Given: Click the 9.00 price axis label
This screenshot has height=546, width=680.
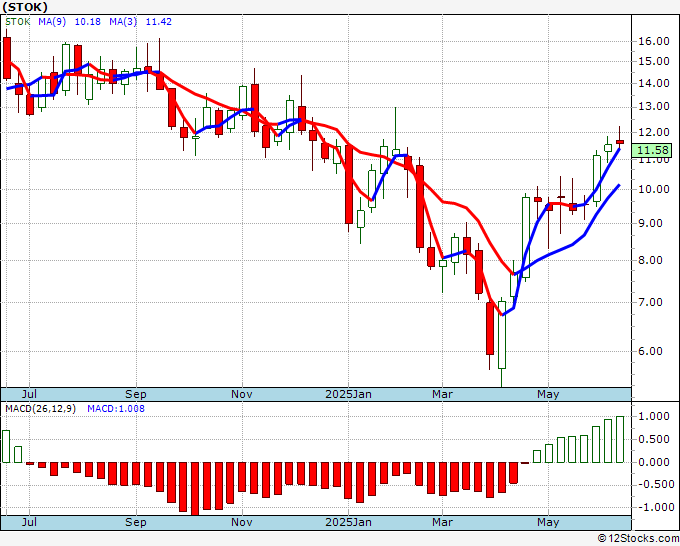Looking at the screenshot, I should [651, 223].
